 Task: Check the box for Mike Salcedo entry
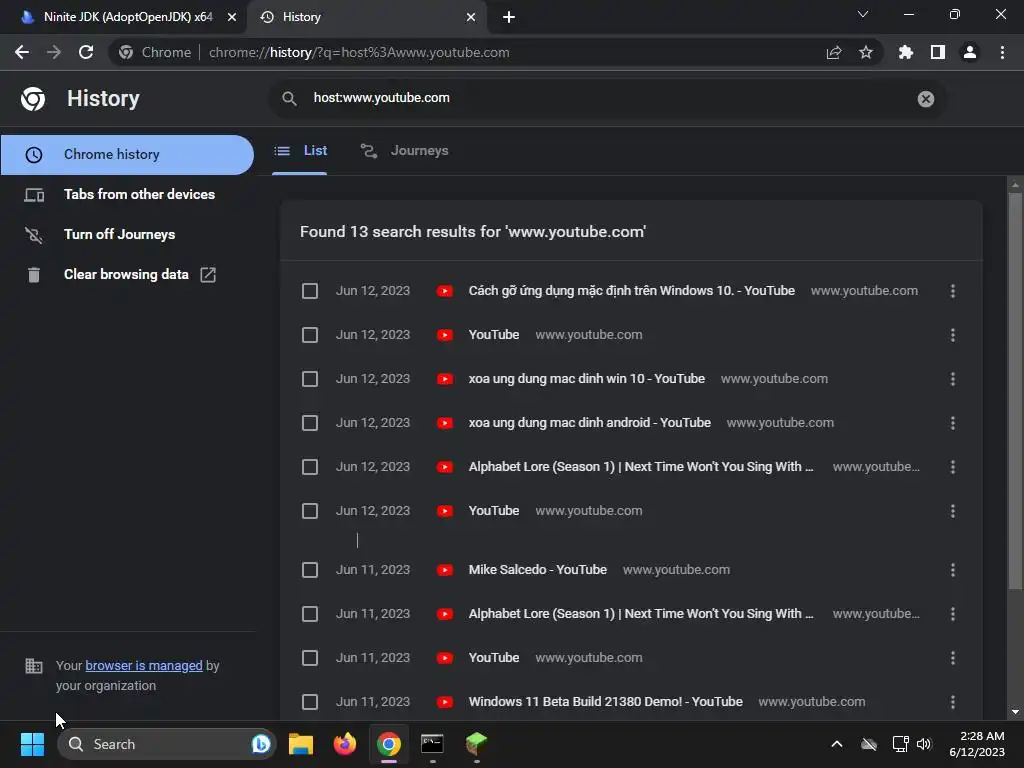[x=310, y=570]
